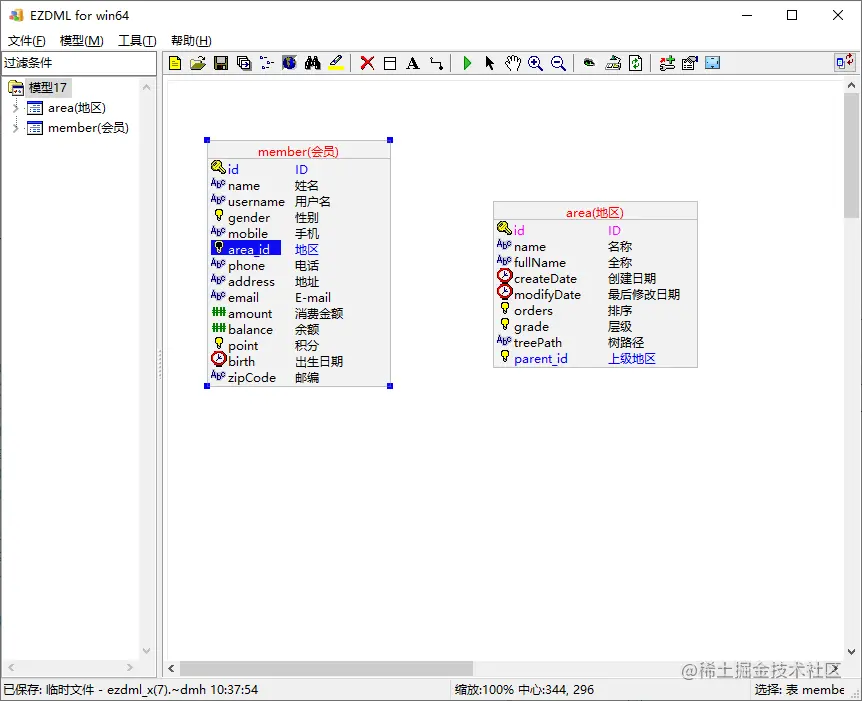Select the fullName field in the area table
The image size is (862, 701).
(x=540, y=263)
